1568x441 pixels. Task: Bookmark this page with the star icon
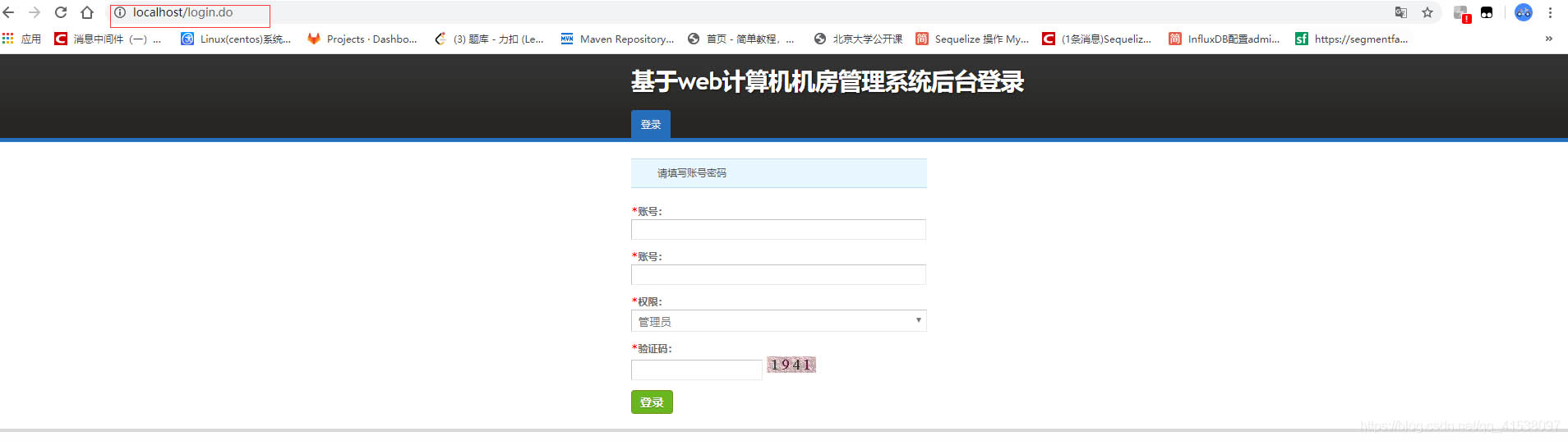point(1427,12)
